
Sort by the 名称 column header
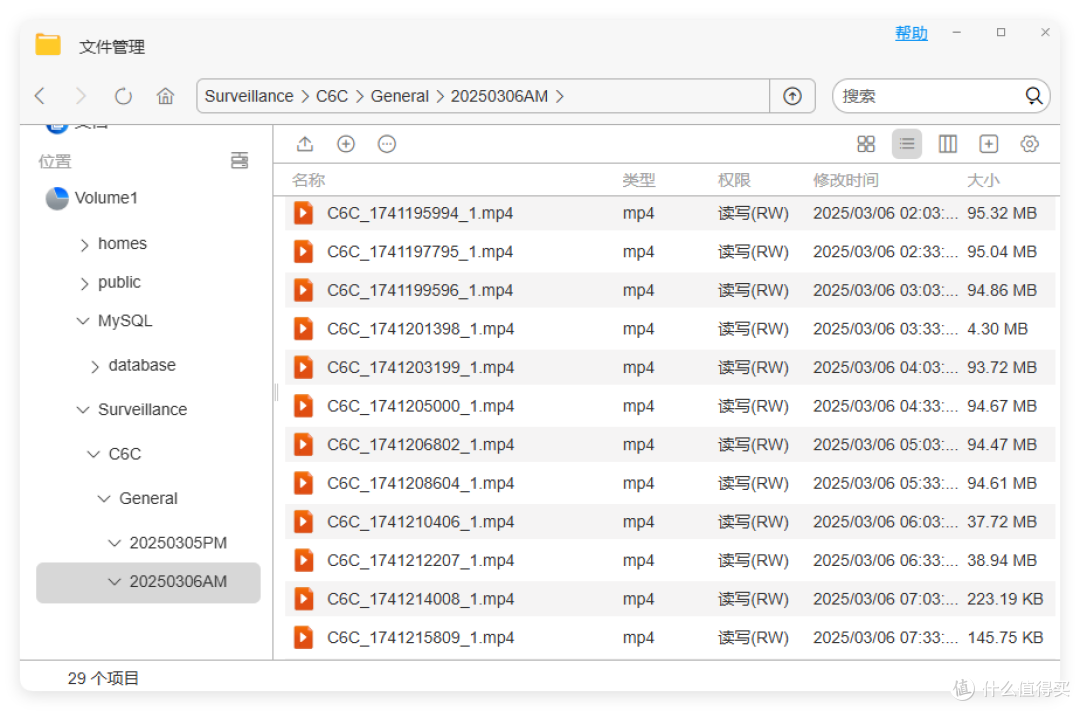pyautogui.click(x=308, y=180)
